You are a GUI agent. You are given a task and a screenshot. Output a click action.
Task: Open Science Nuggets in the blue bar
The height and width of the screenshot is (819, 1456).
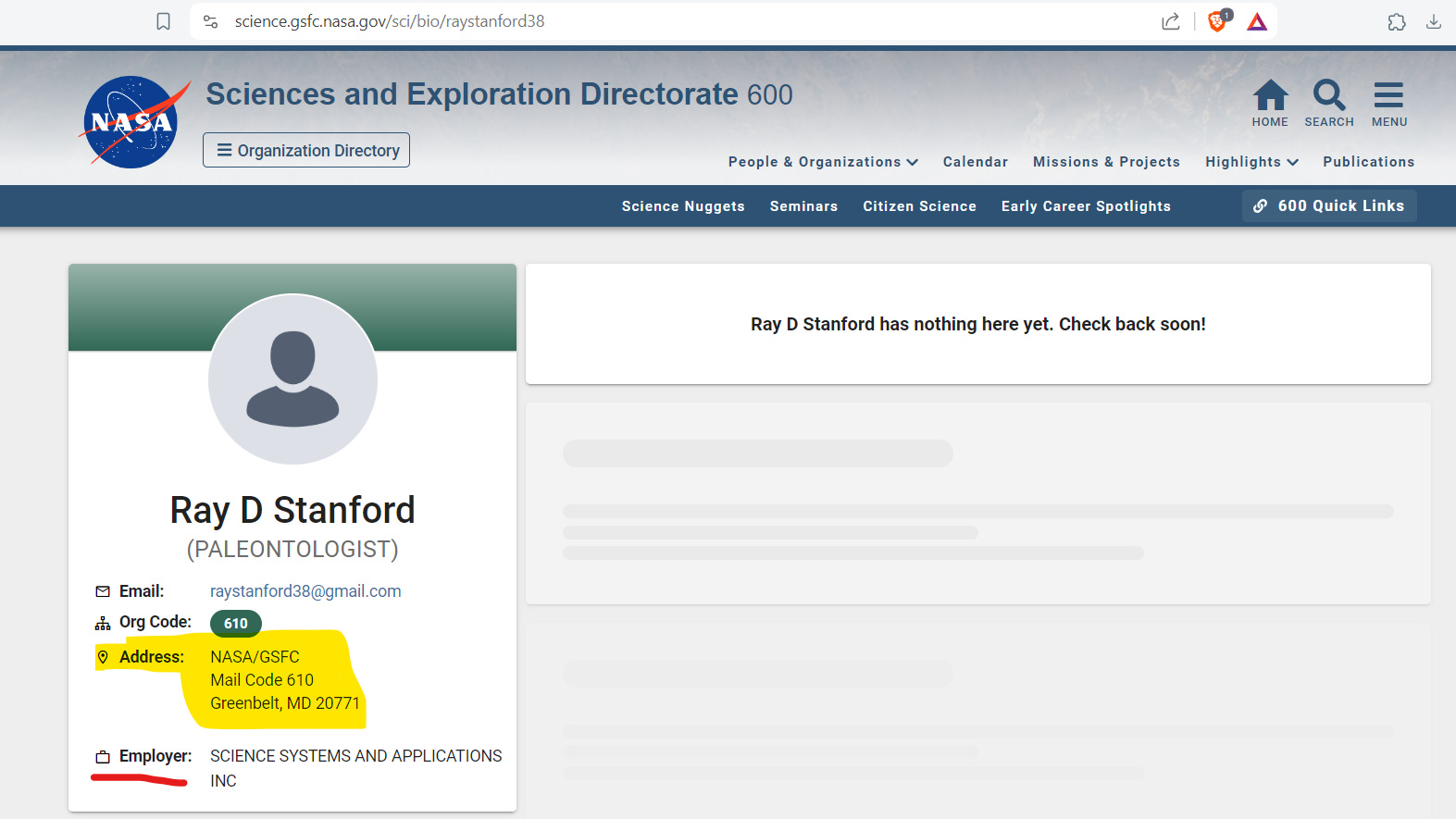(x=683, y=206)
